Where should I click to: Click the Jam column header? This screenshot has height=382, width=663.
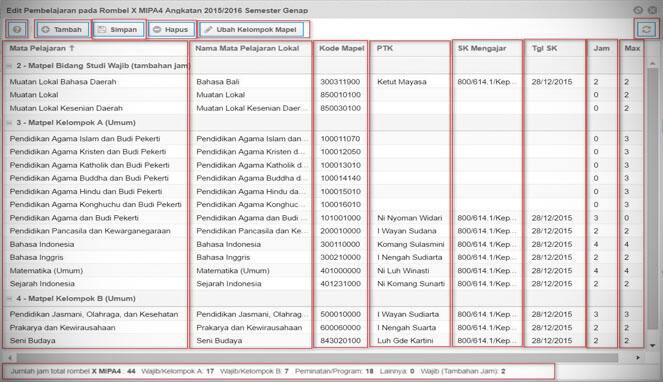click(x=602, y=48)
